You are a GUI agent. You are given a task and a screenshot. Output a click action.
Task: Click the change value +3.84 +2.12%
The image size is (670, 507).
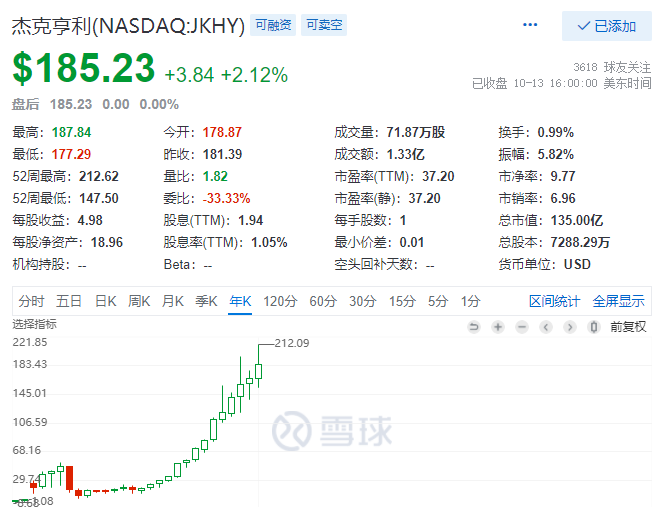point(226,75)
